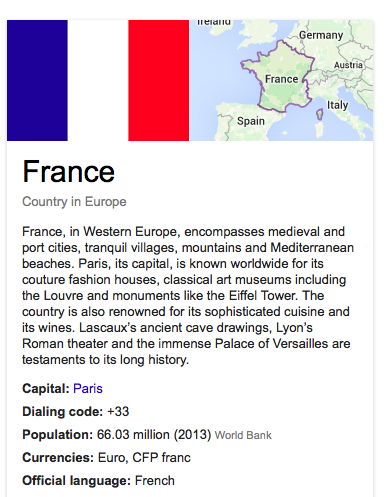Click the Spain label on map
The image size is (390, 497).
coord(251,121)
